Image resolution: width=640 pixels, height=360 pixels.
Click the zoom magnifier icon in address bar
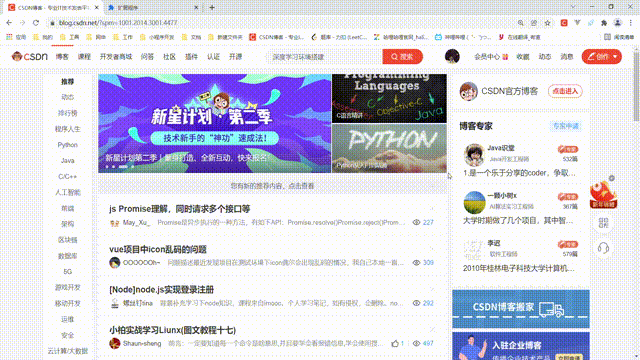(521, 23)
